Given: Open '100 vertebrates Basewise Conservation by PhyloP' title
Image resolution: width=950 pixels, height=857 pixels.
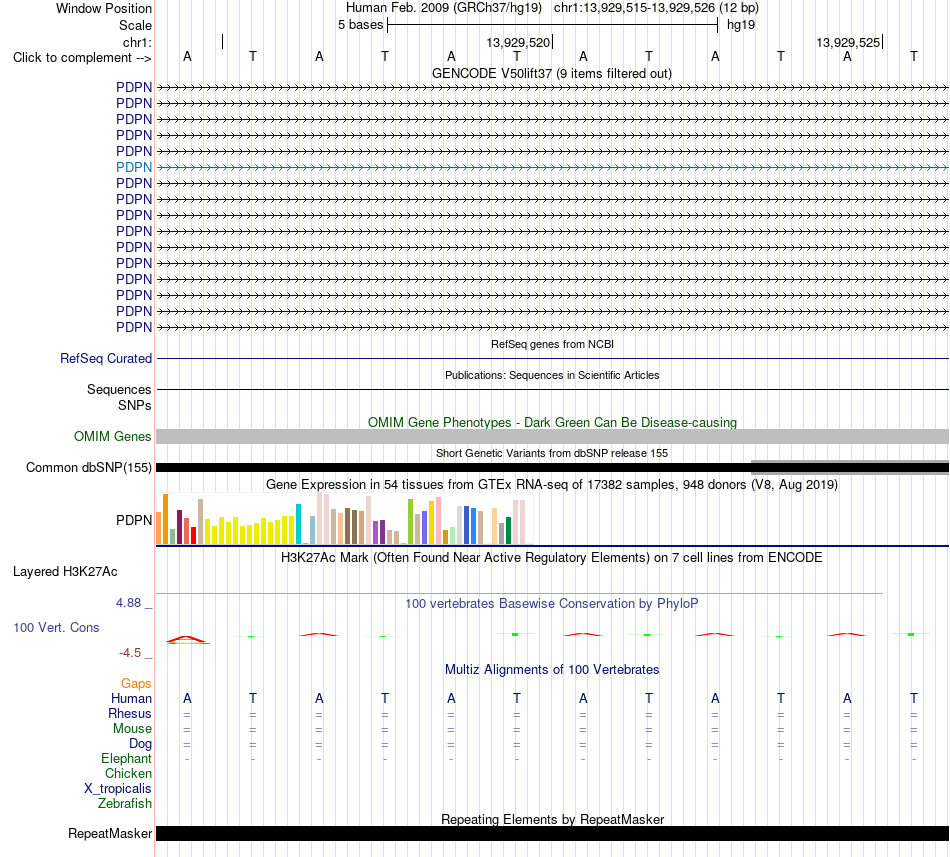Looking at the screenshot, I should tap(552, 603).
